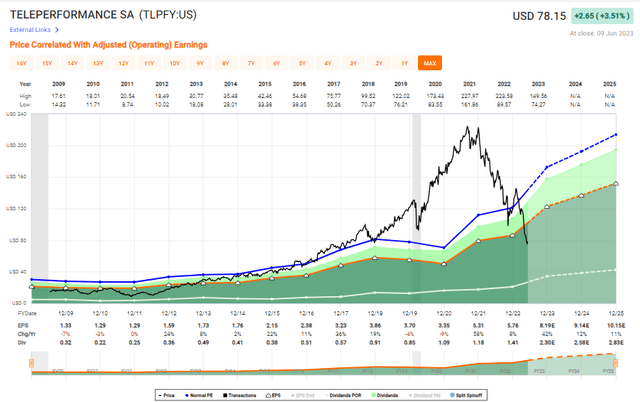Click the USD 78.15 price quote

(x=539, y=16)
